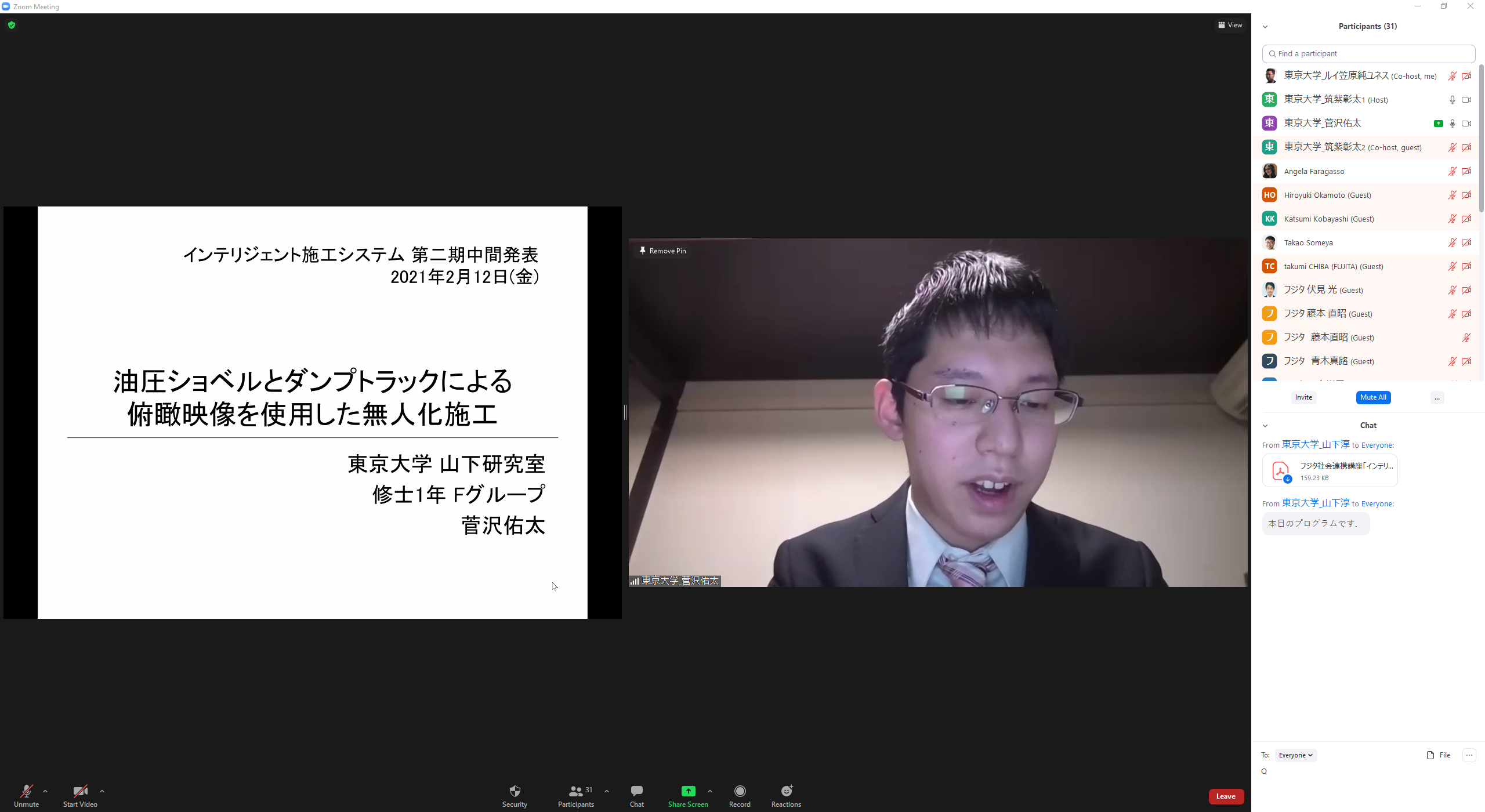Click muted mic icon for Angela Faragasso

1452,171
